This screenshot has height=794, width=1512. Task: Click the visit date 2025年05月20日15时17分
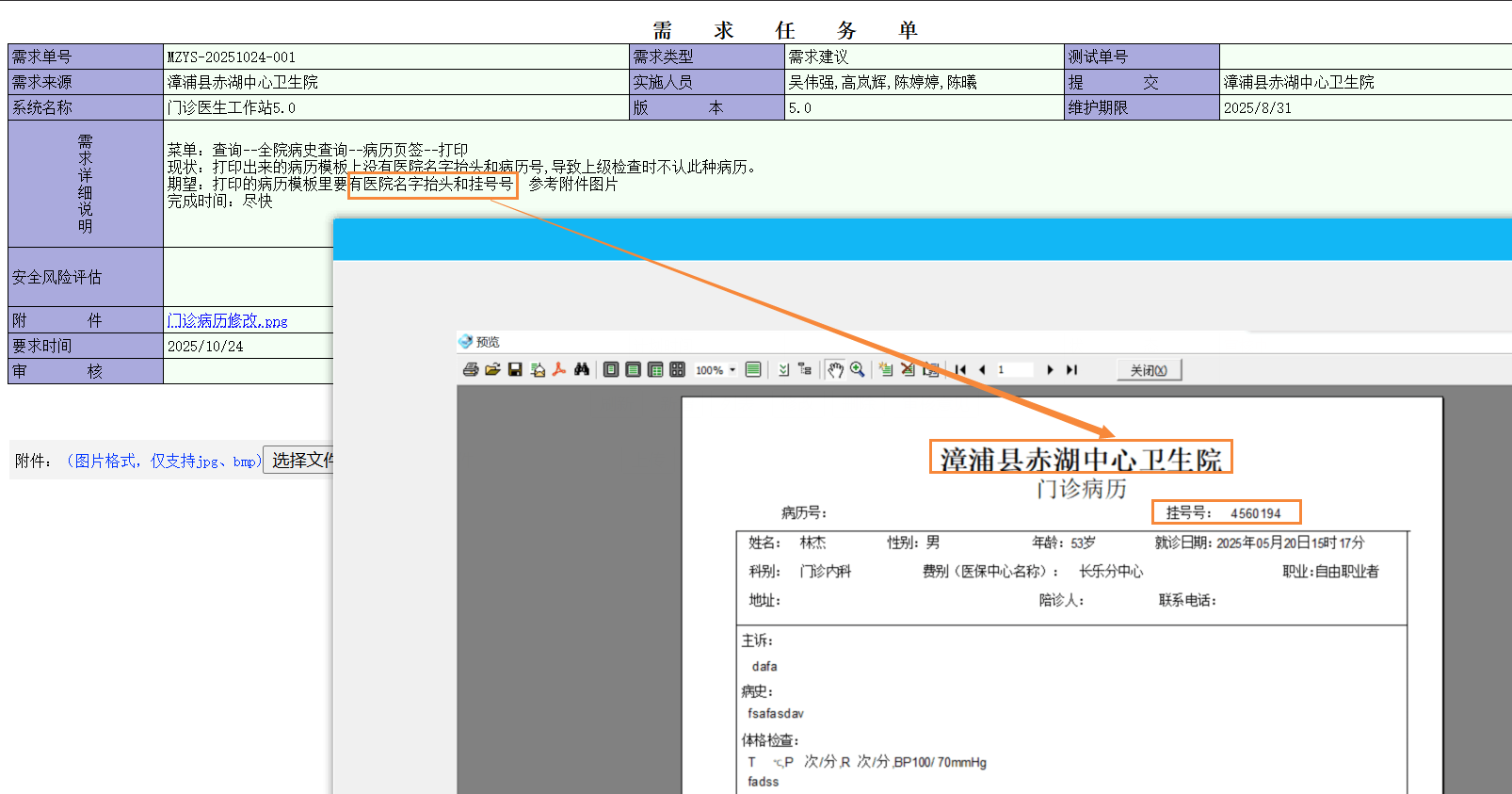click(x=1290, y=543)
